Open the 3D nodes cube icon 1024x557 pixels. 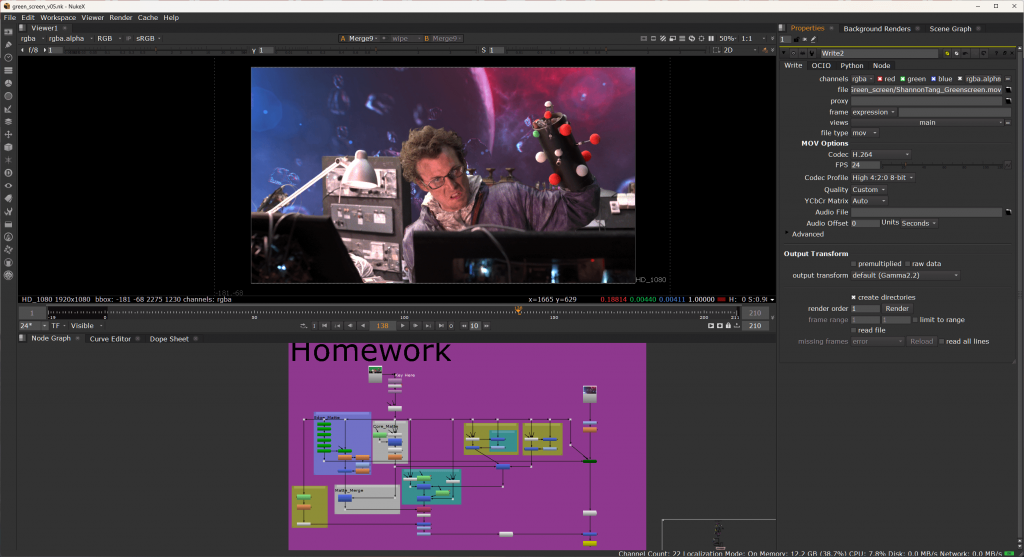[x=8, y=148]
